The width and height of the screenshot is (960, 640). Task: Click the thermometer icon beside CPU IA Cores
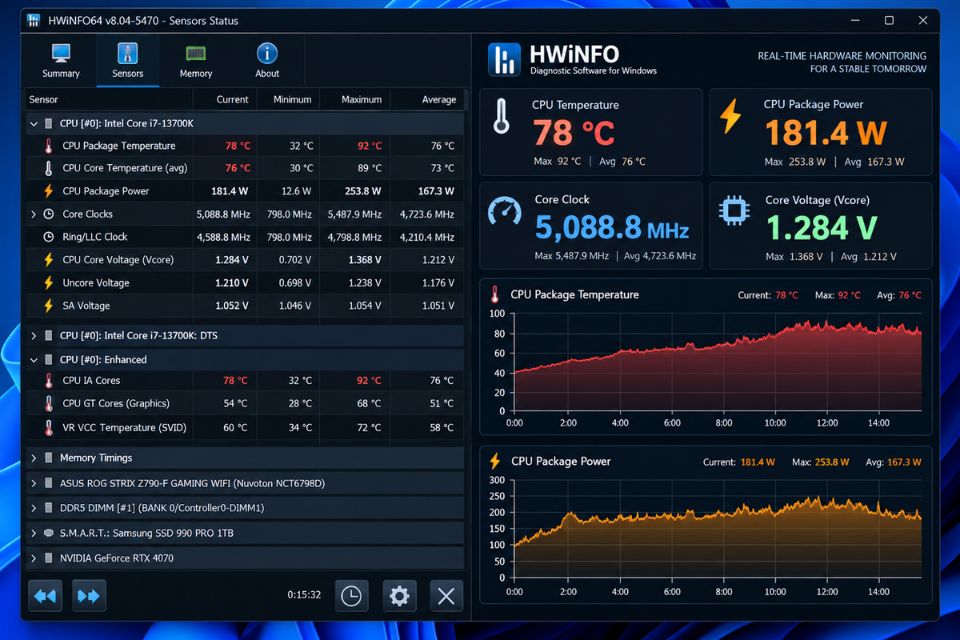(48, 380)
